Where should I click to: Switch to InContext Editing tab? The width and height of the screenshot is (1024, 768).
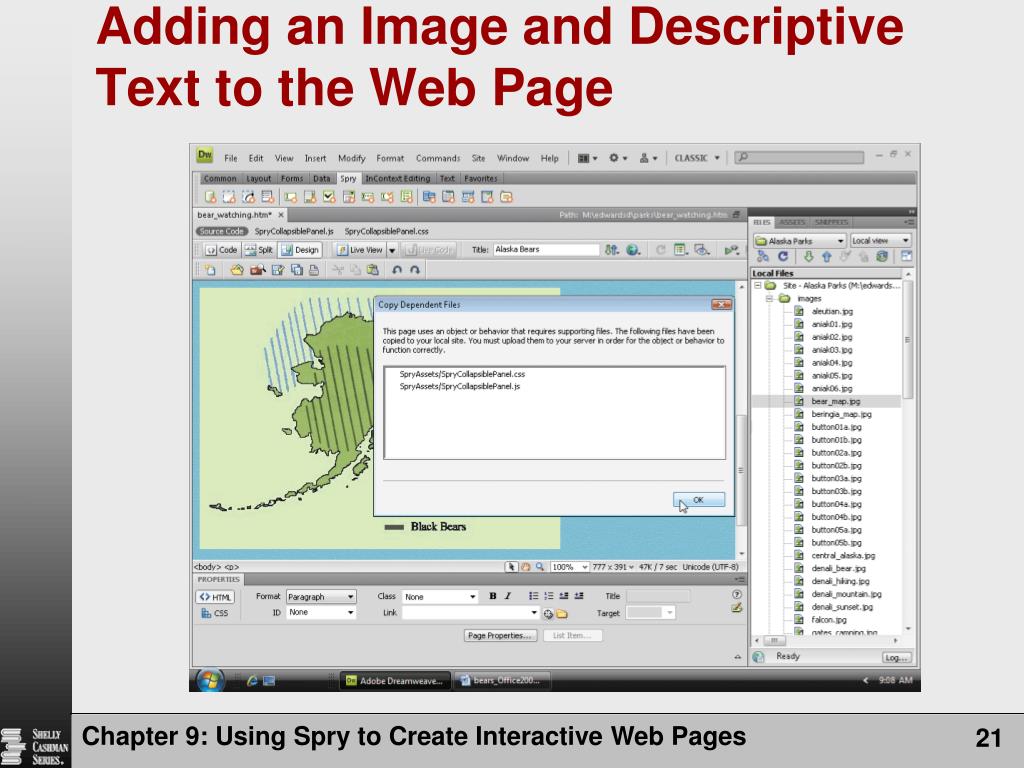pos(398,178)
